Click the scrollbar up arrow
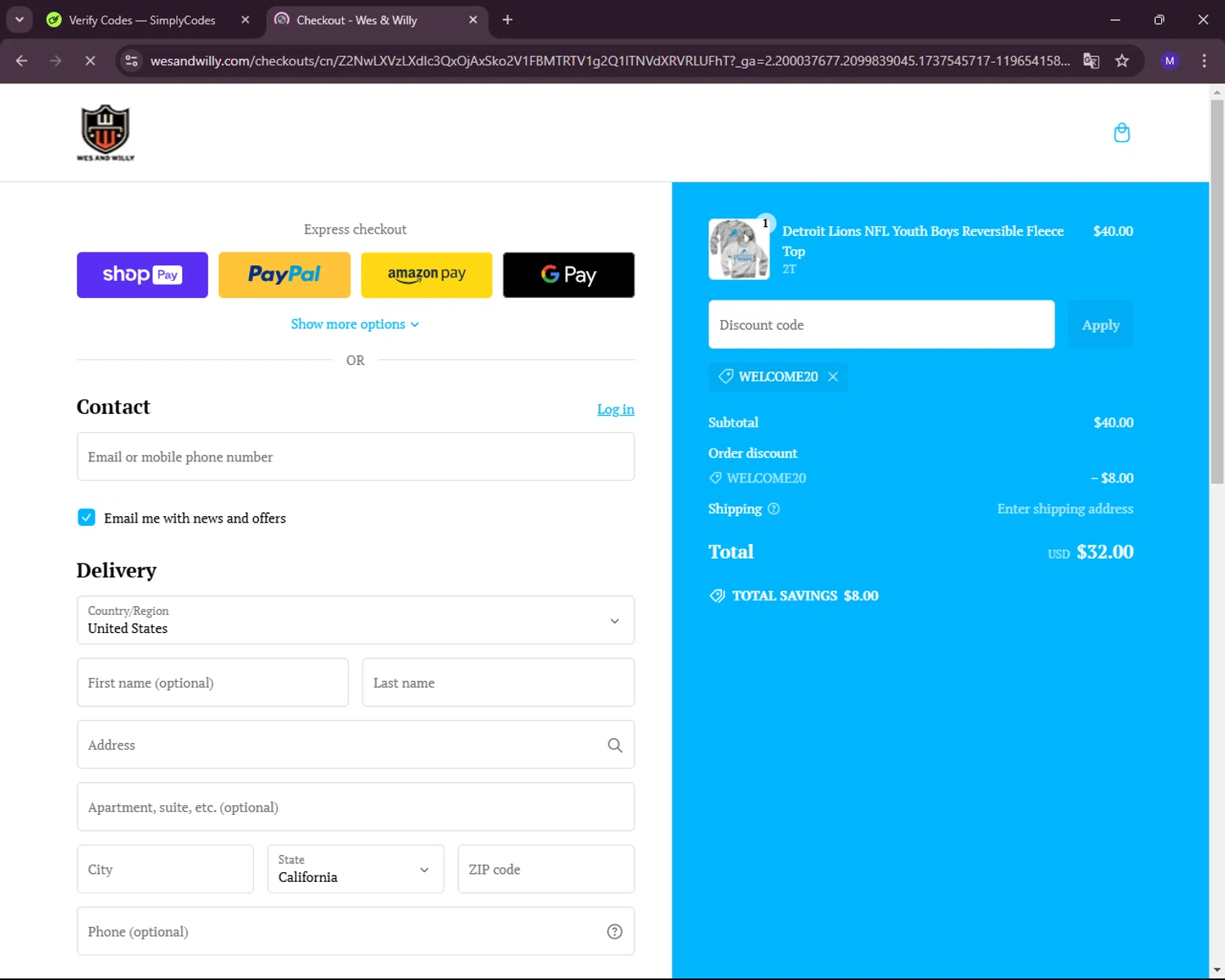This screenshot has width=1225, height=980. pyautogui.click(x=1217, y=91)
